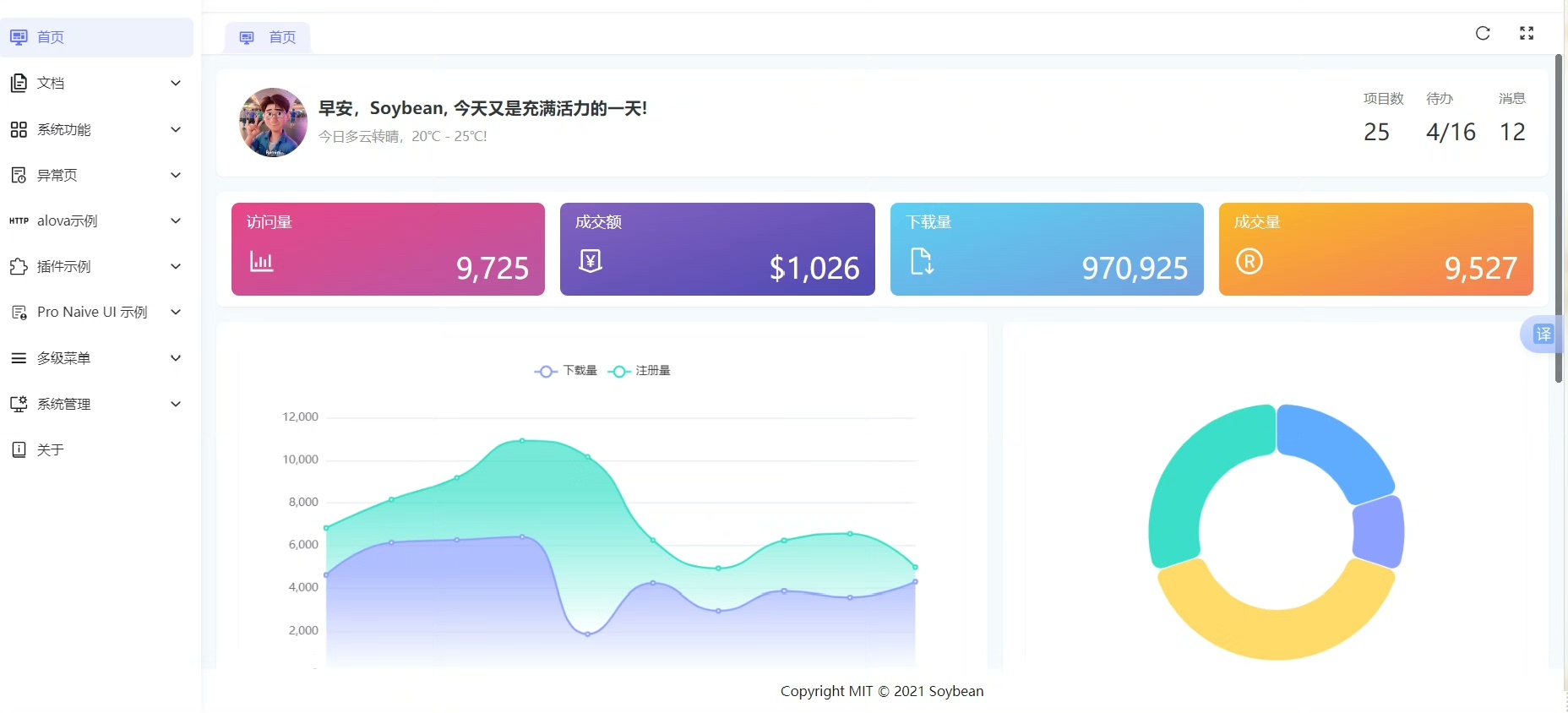Click the 异常页 page icon
The width and height of the screenshot is (1568, 713).
(x=19, y=175)
